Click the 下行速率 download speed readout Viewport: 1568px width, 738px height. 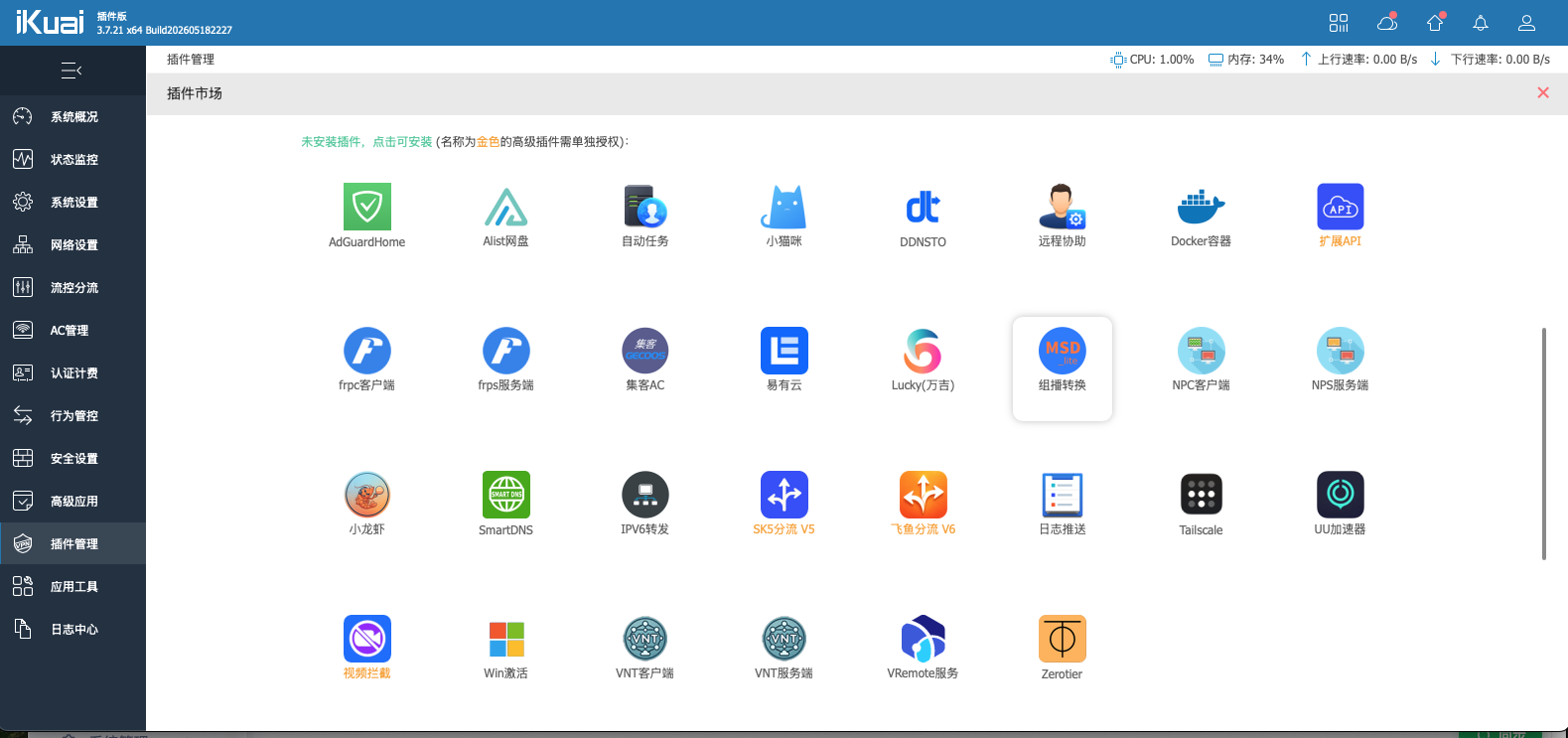(x=1491, y=60)
